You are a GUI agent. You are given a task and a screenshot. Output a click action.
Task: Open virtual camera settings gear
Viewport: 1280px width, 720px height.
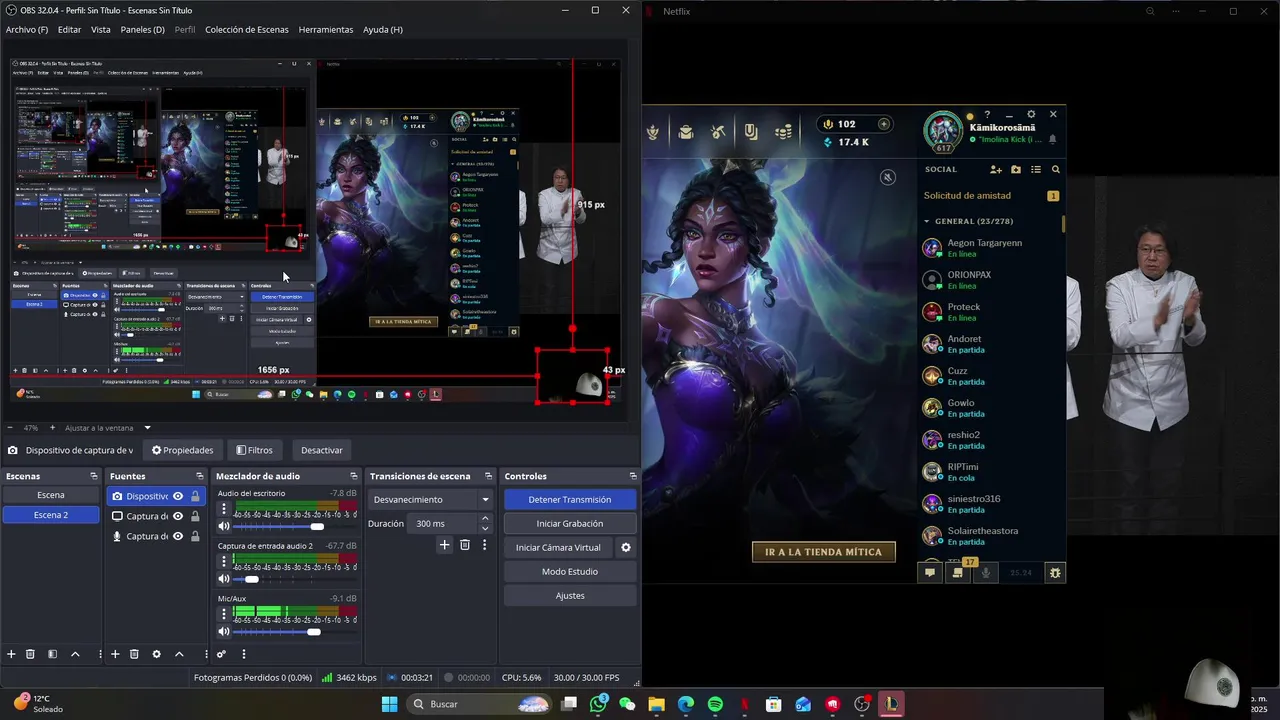coord(626,548)
